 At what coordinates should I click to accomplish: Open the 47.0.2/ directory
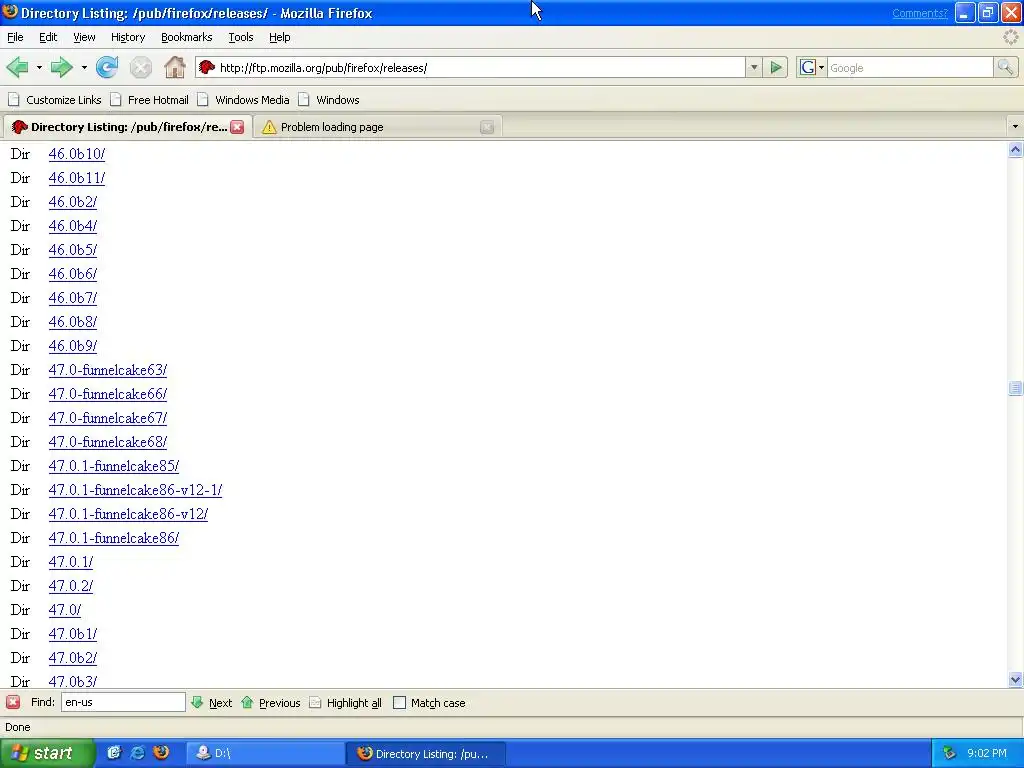pyautogui.click(x=71, y=586)
